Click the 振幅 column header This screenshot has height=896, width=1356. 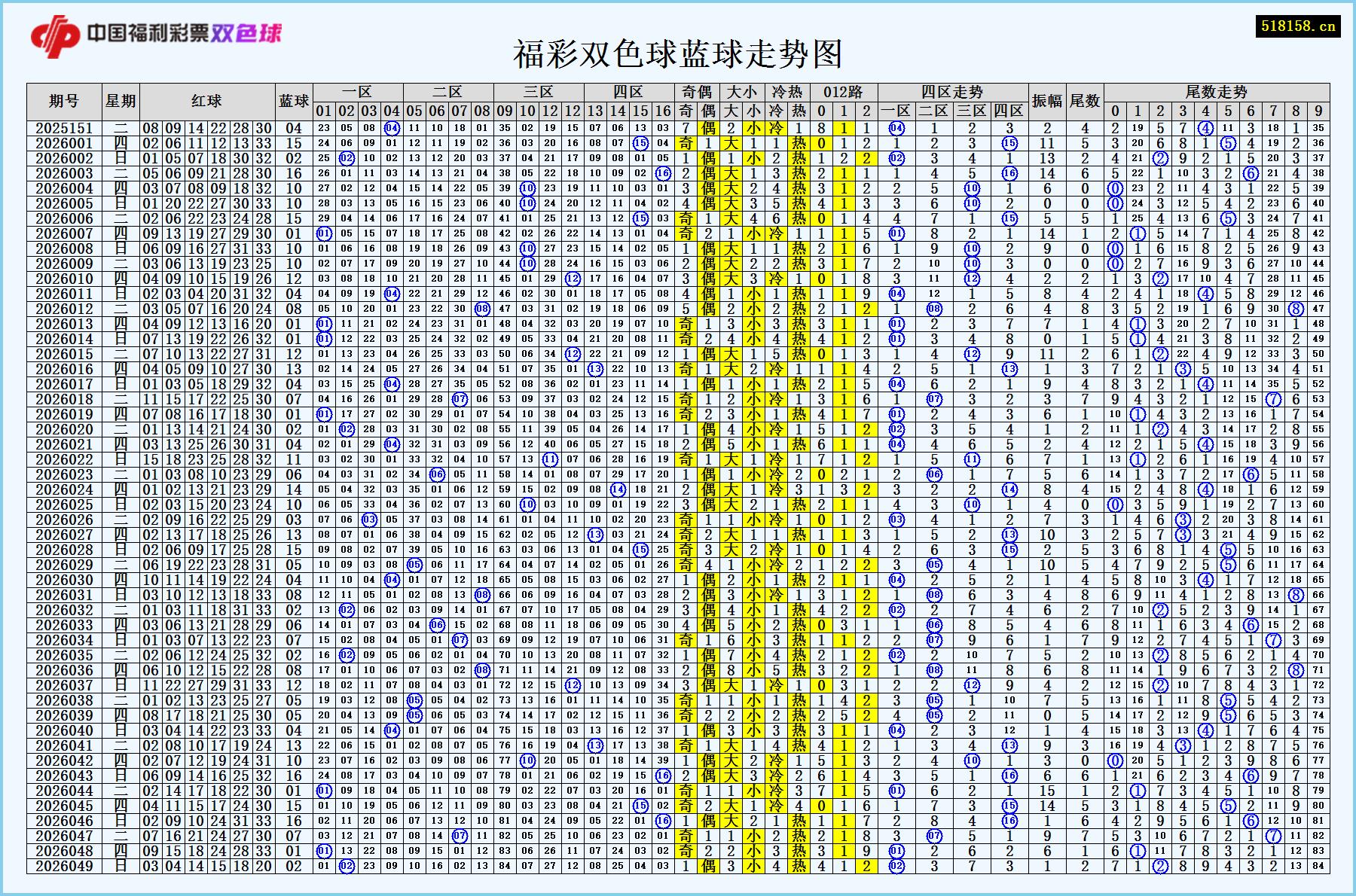pyautogui.click(x=1047, y=101)
